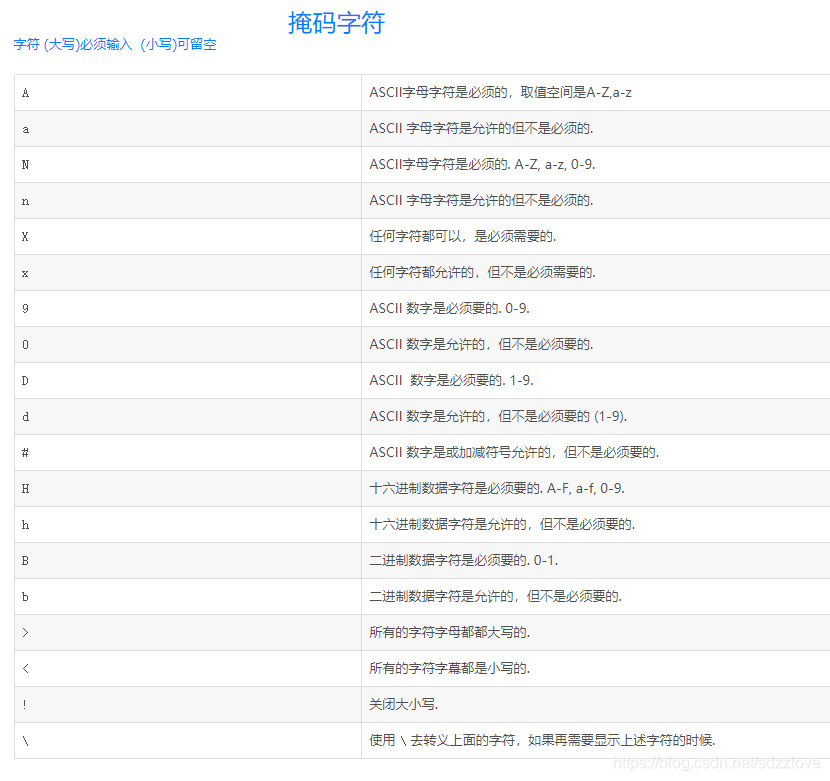Click description 任何字符都允许的，但不是必须需要的.
Image resolution: width=830 pixels, height=781 pixels.
coord(482,273)
